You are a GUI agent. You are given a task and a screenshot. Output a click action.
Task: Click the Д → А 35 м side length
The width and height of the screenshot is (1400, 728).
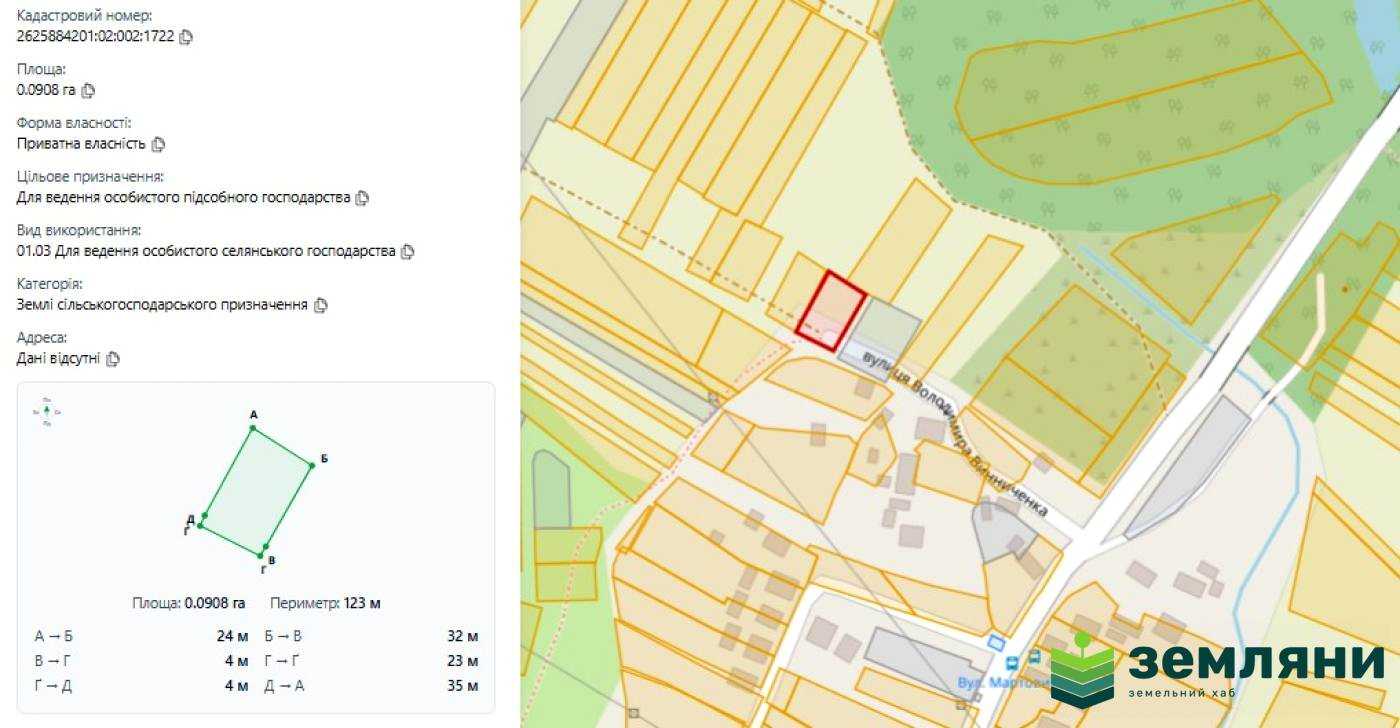pos(371,686)
